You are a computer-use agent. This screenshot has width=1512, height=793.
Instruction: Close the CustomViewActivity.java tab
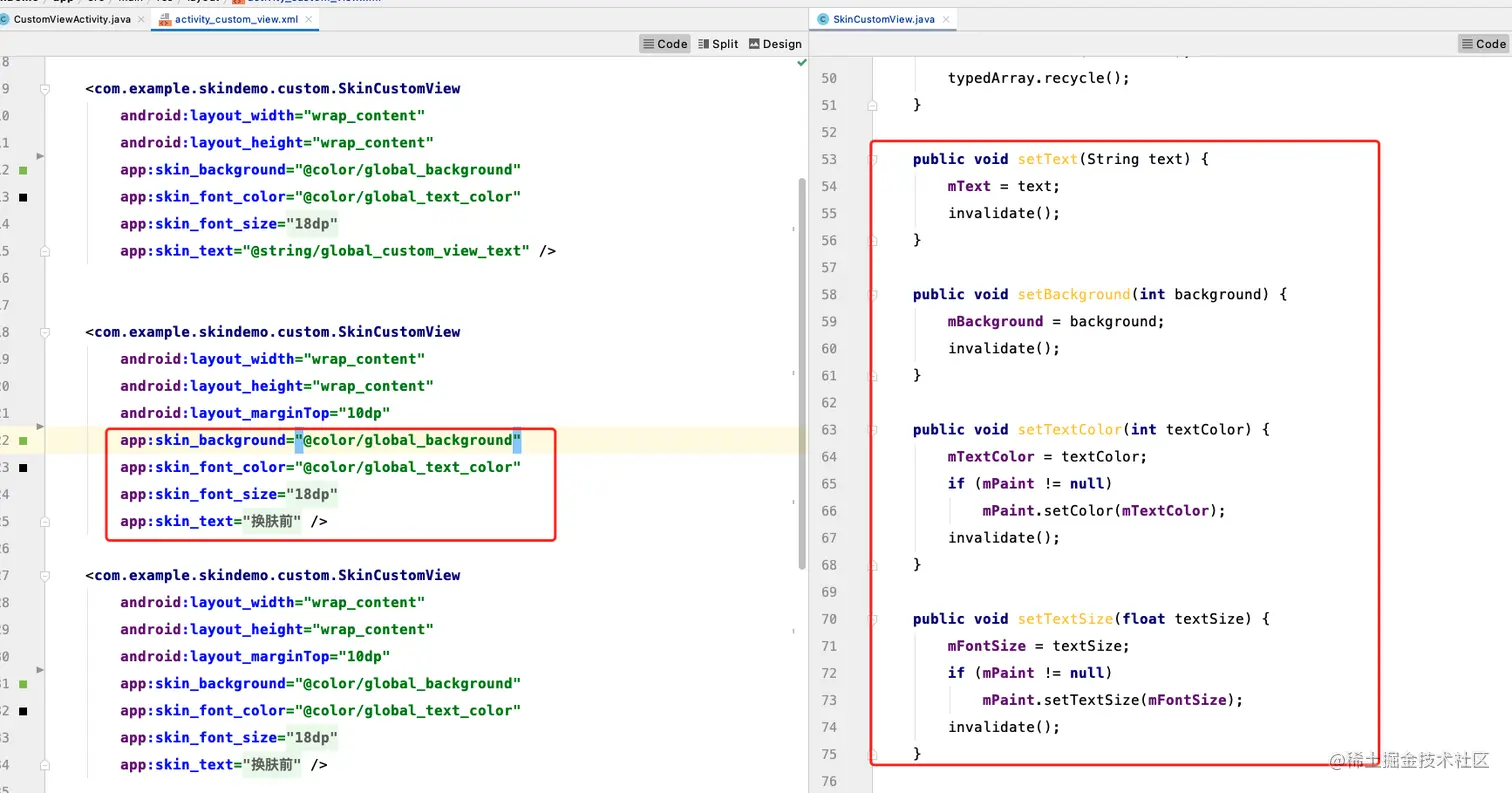141,19
